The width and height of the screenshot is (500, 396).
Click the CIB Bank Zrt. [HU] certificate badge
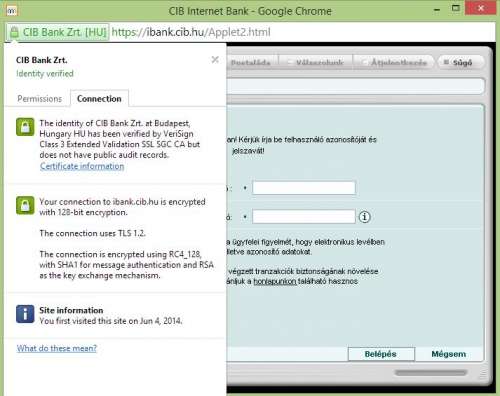tap(58, 32)
